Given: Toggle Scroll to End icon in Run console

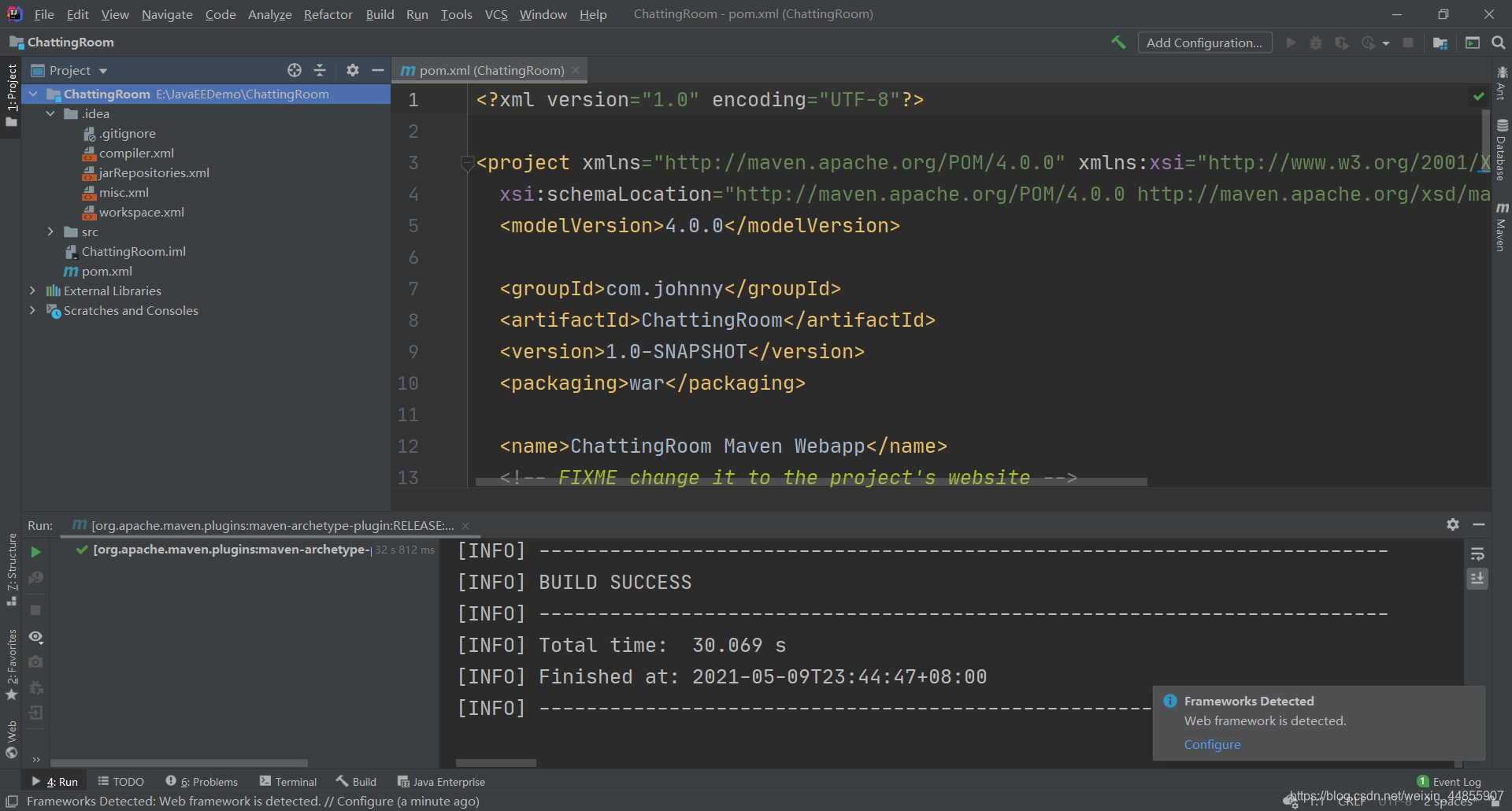Looking at the screenshot, I should pyautogui.click(x=1477, y=579).
